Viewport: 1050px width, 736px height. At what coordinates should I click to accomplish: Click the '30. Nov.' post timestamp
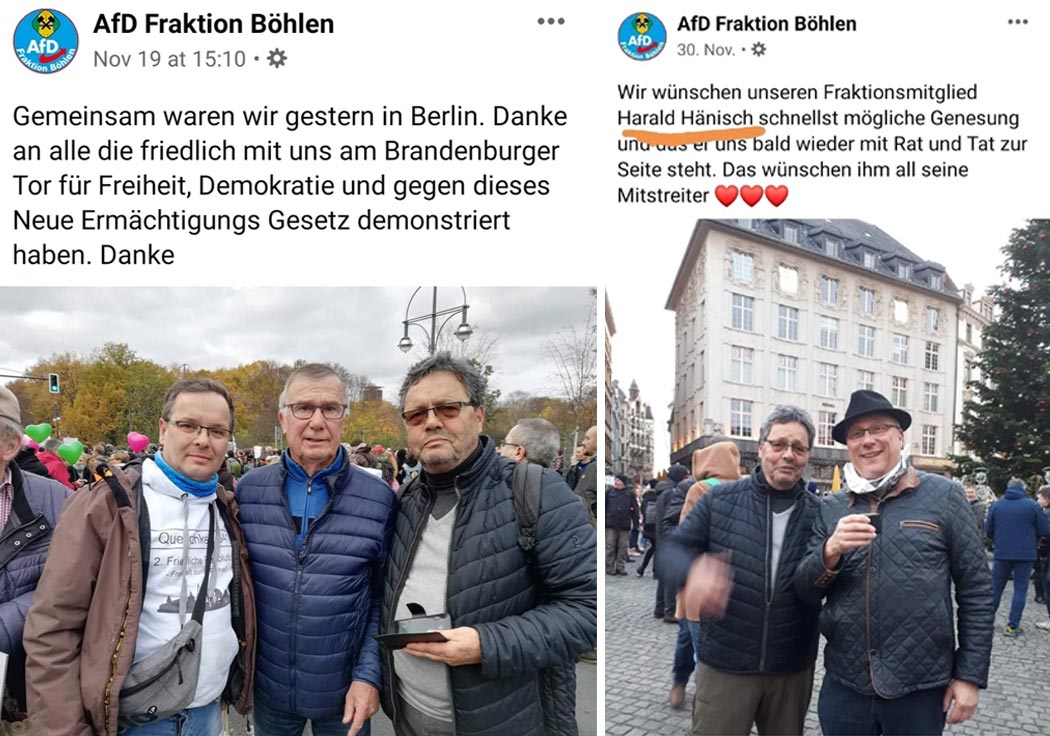(x=706, y=50)
